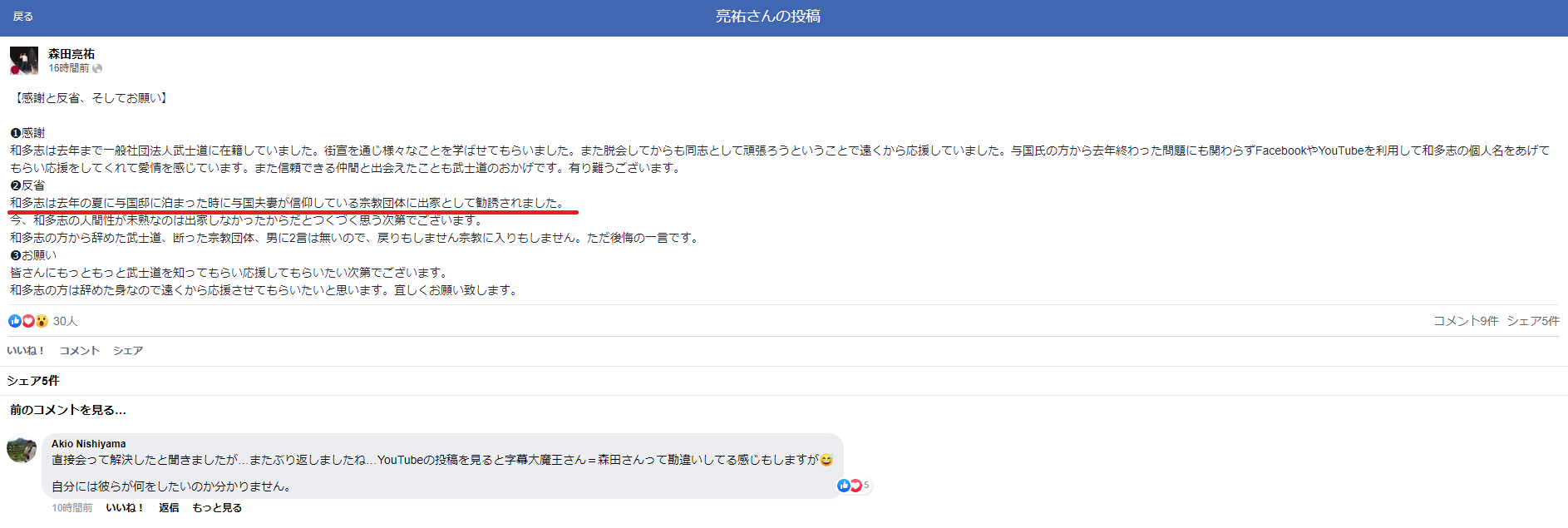Click the red heart reaction icon under post
1568x528 pixels.
point(28,321)
